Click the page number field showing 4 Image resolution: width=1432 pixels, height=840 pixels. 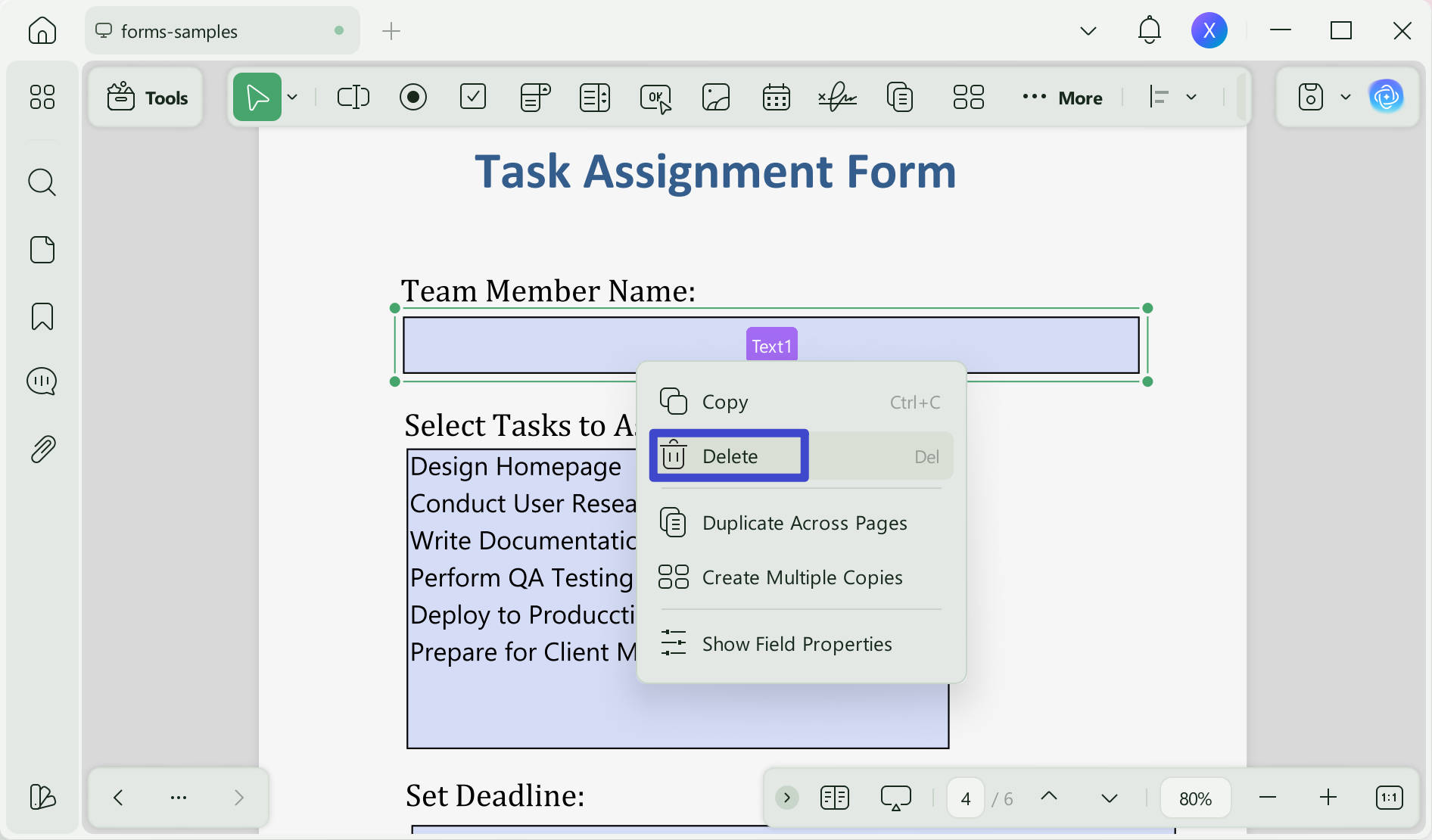pyautogui.click(x=966, y=798)
